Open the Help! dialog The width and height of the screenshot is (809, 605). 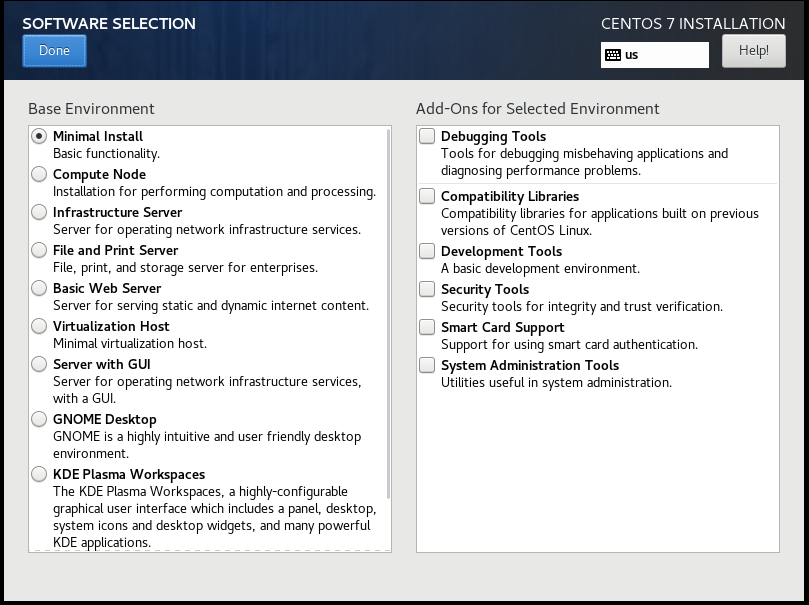tap(753, 51)
